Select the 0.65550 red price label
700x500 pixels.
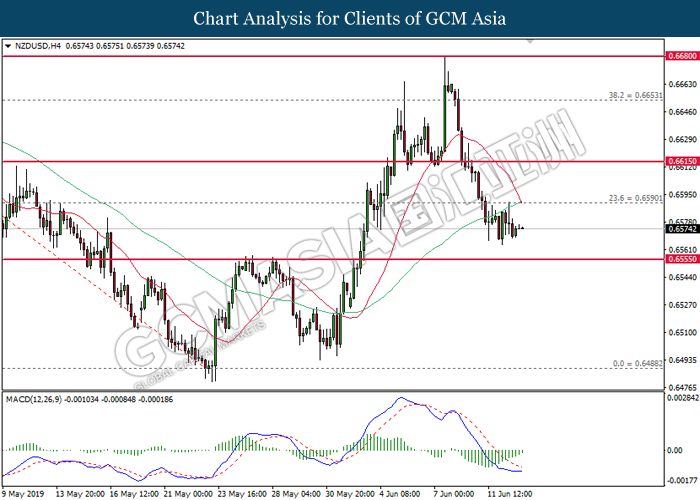[682, 259]
